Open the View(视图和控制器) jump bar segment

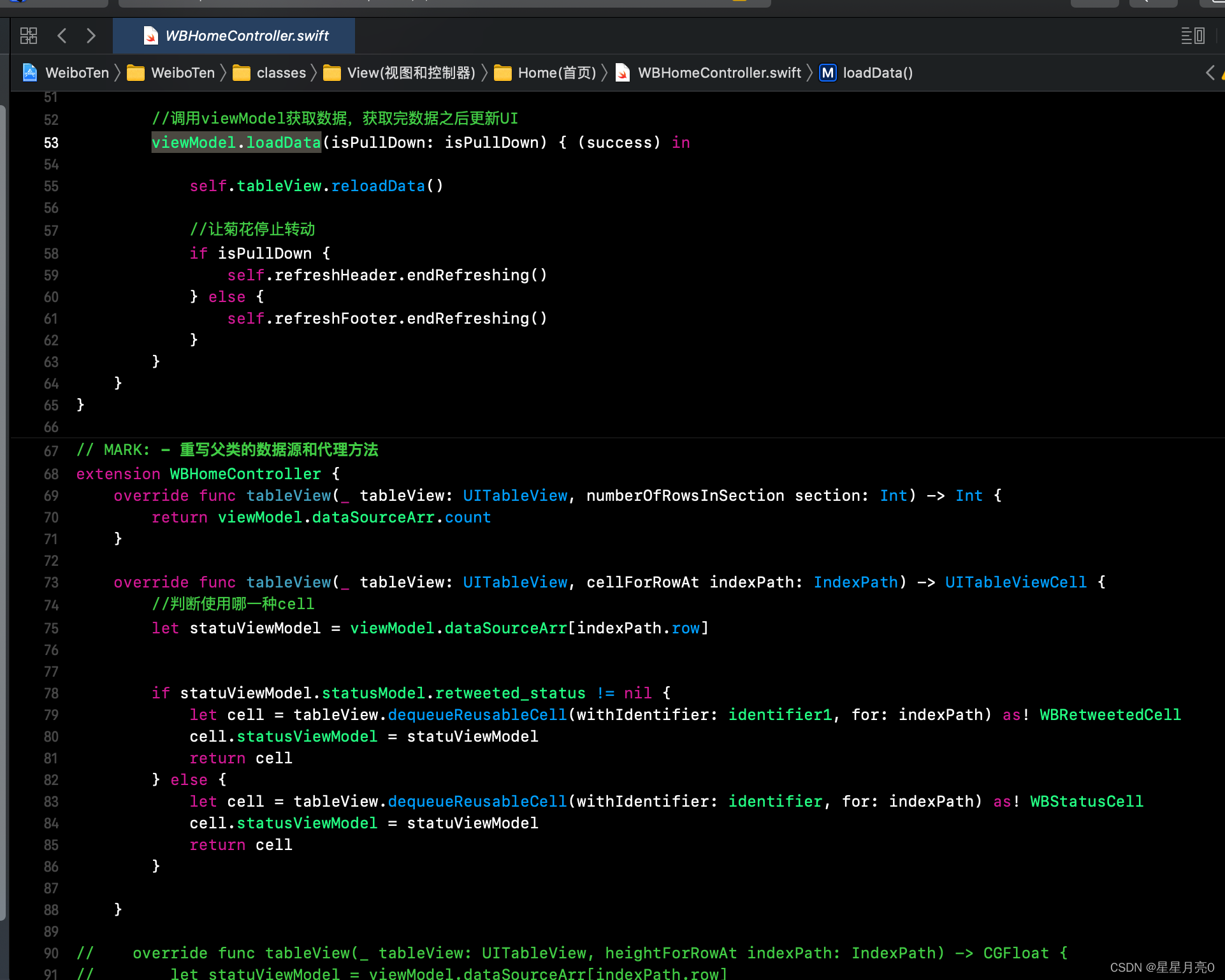click(x=411, y=73)
